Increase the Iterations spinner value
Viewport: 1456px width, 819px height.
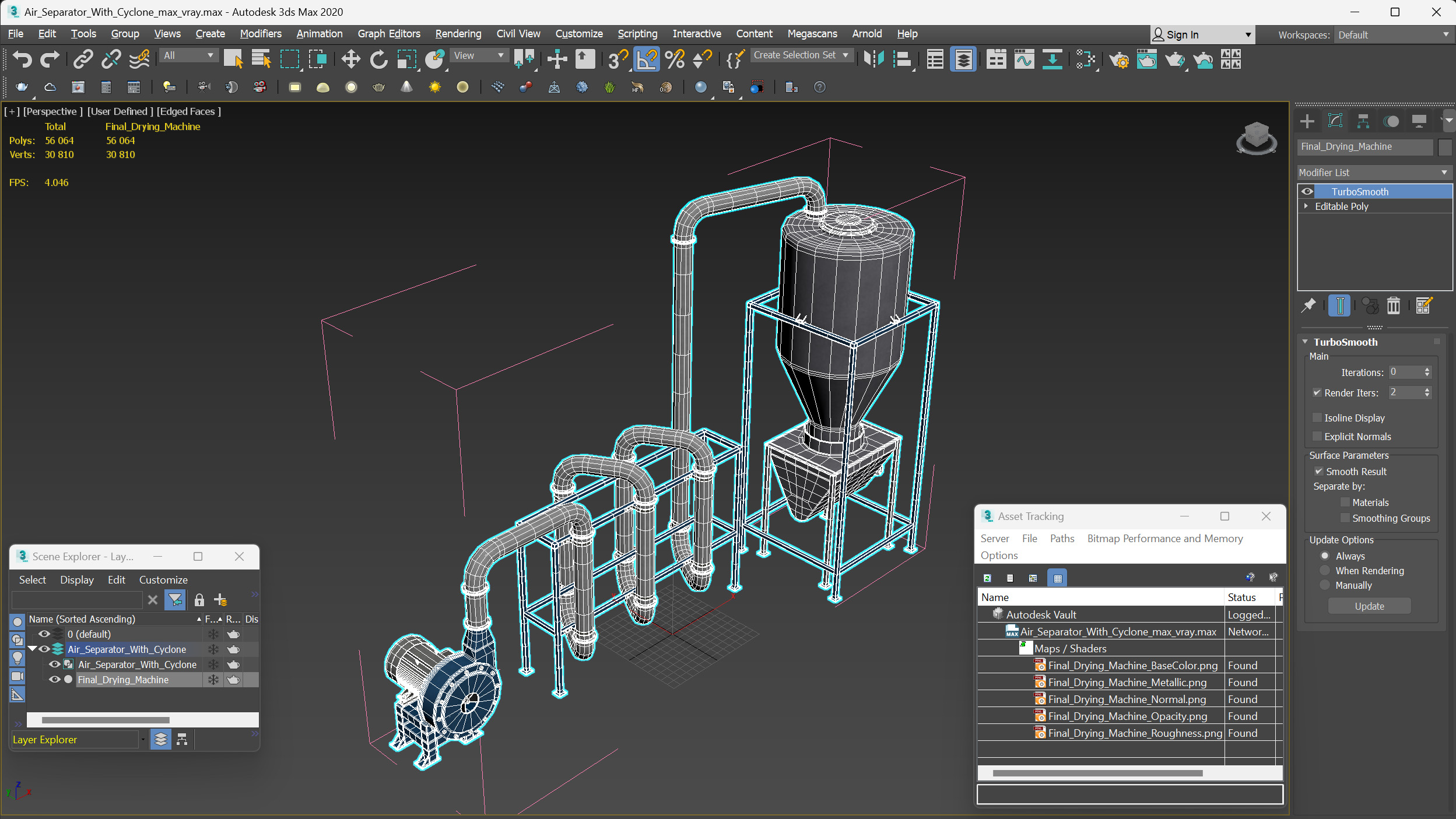click(1427, 370)
